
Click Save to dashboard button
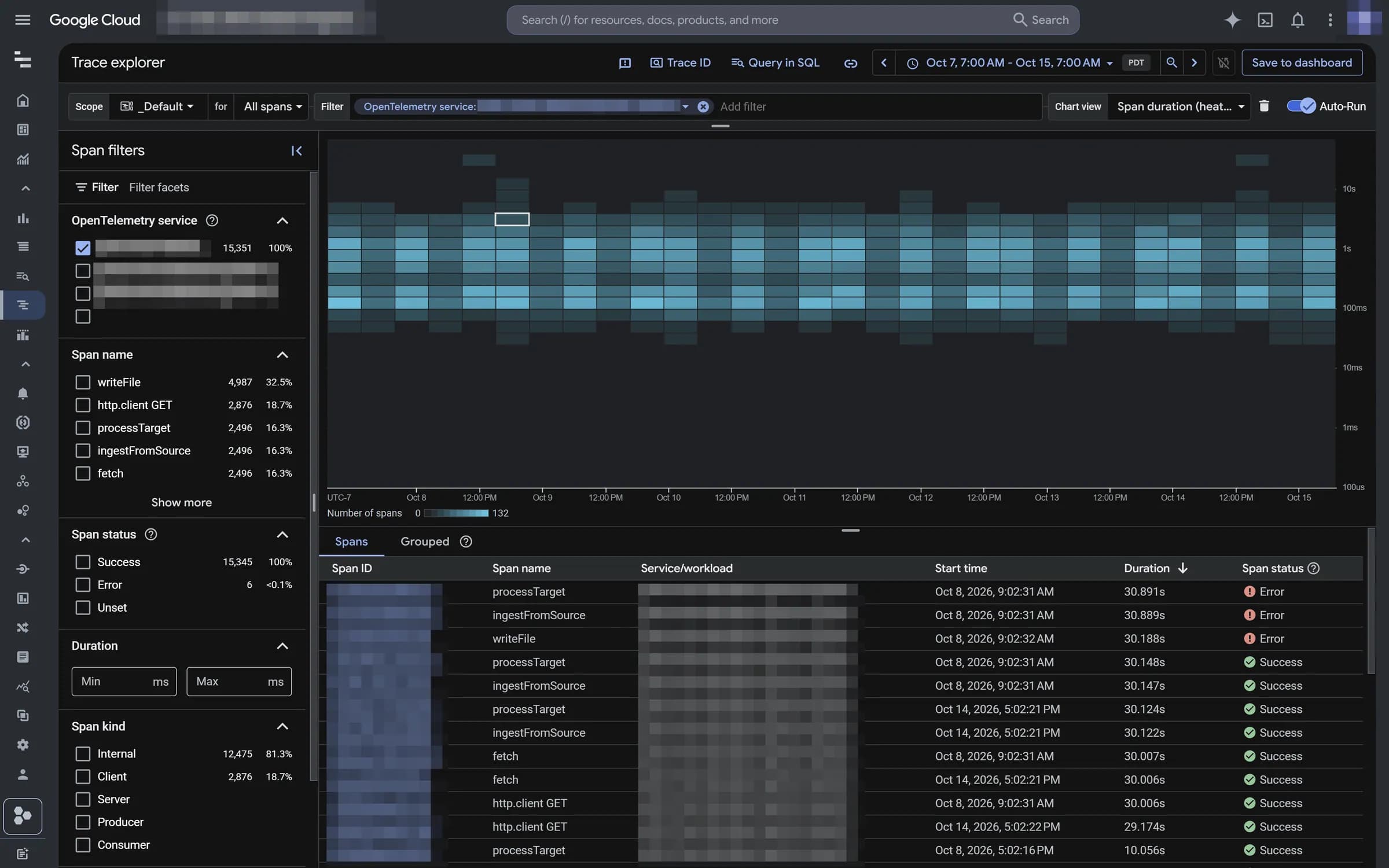(x=1302, y=62)
